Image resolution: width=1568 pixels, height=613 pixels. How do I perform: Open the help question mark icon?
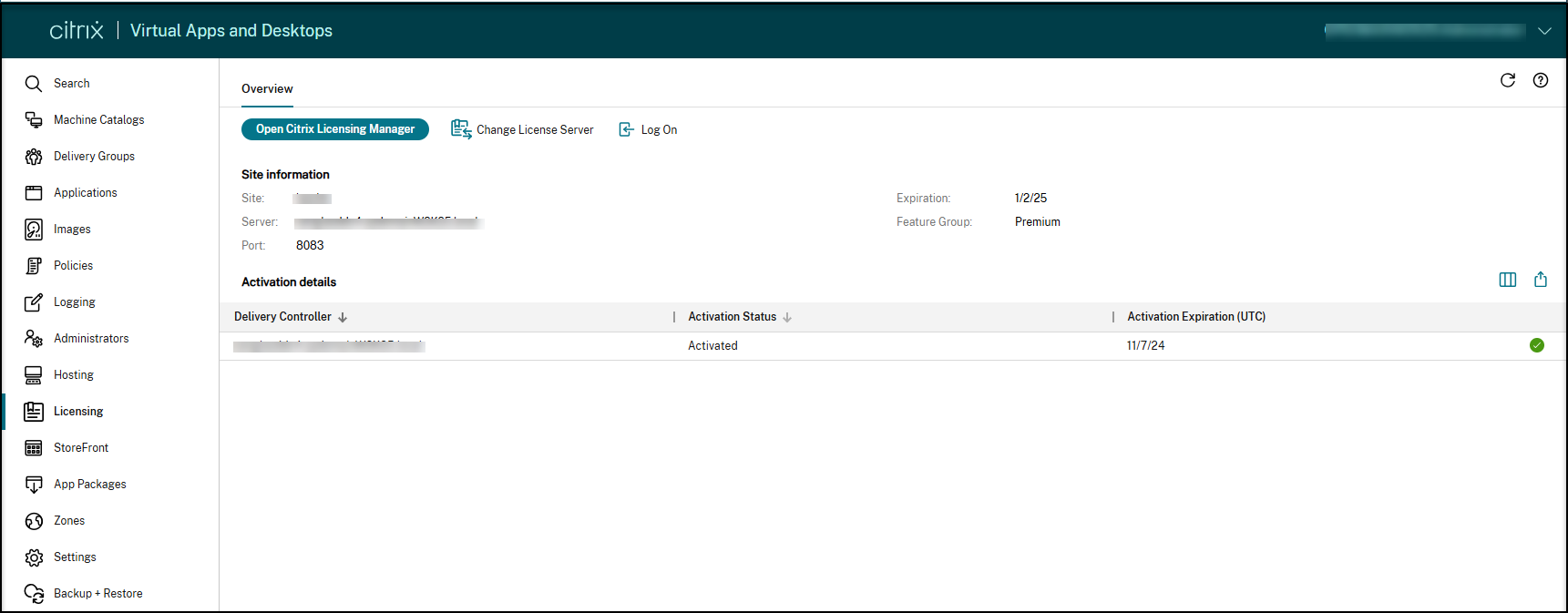click(x=1540, y=80)
